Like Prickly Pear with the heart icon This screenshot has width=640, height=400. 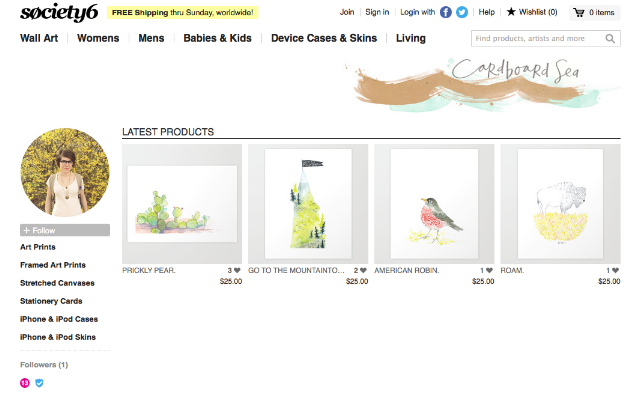coord(237,270)
